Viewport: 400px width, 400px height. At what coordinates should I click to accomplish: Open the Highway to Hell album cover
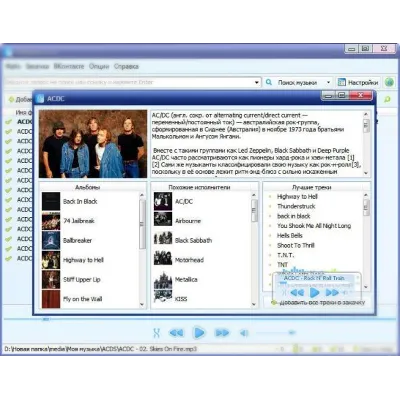coord(51,260)
